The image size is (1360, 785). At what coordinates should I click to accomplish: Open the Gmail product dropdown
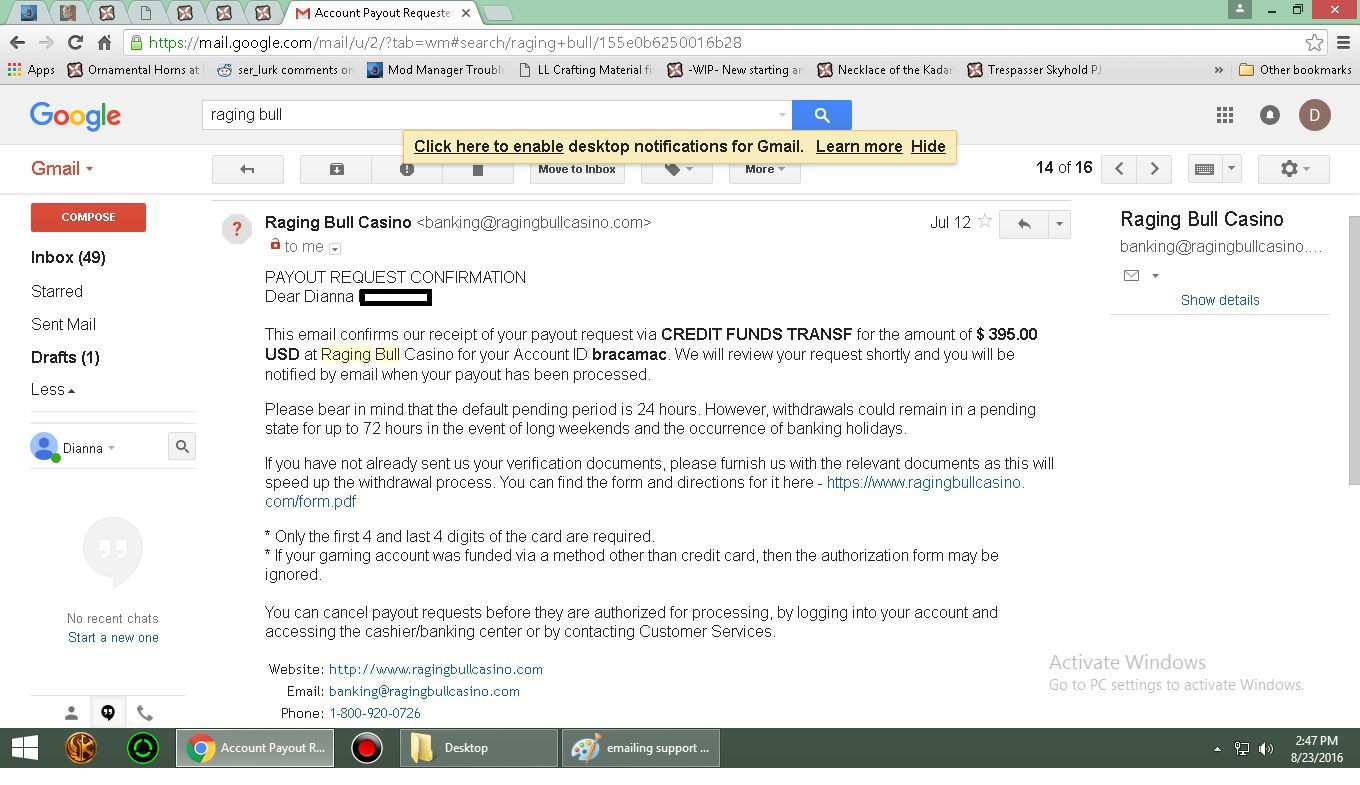[x=62, y=169]
